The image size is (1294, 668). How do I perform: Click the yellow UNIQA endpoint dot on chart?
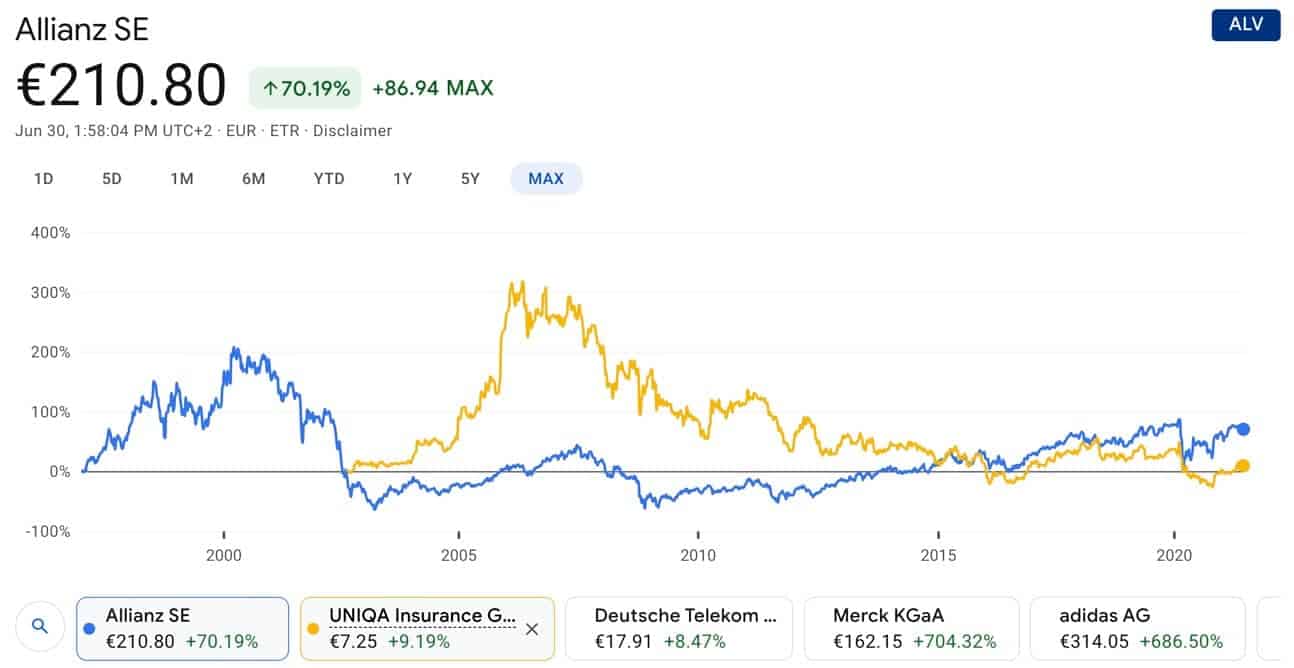(x=1243, y=465)
